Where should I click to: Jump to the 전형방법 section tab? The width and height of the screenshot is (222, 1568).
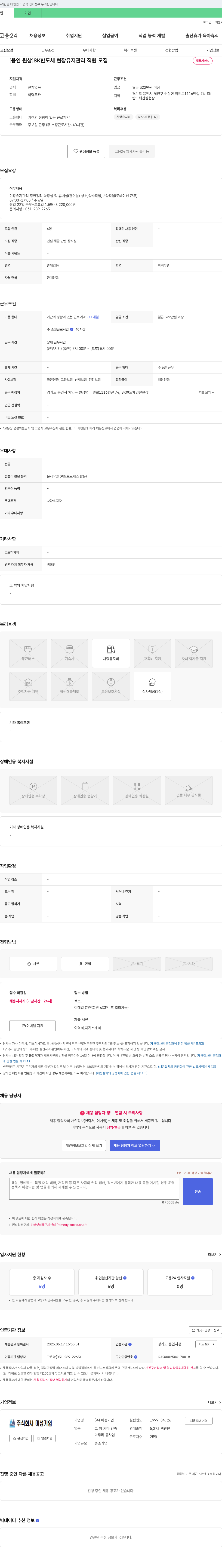(x=172, y=51)
